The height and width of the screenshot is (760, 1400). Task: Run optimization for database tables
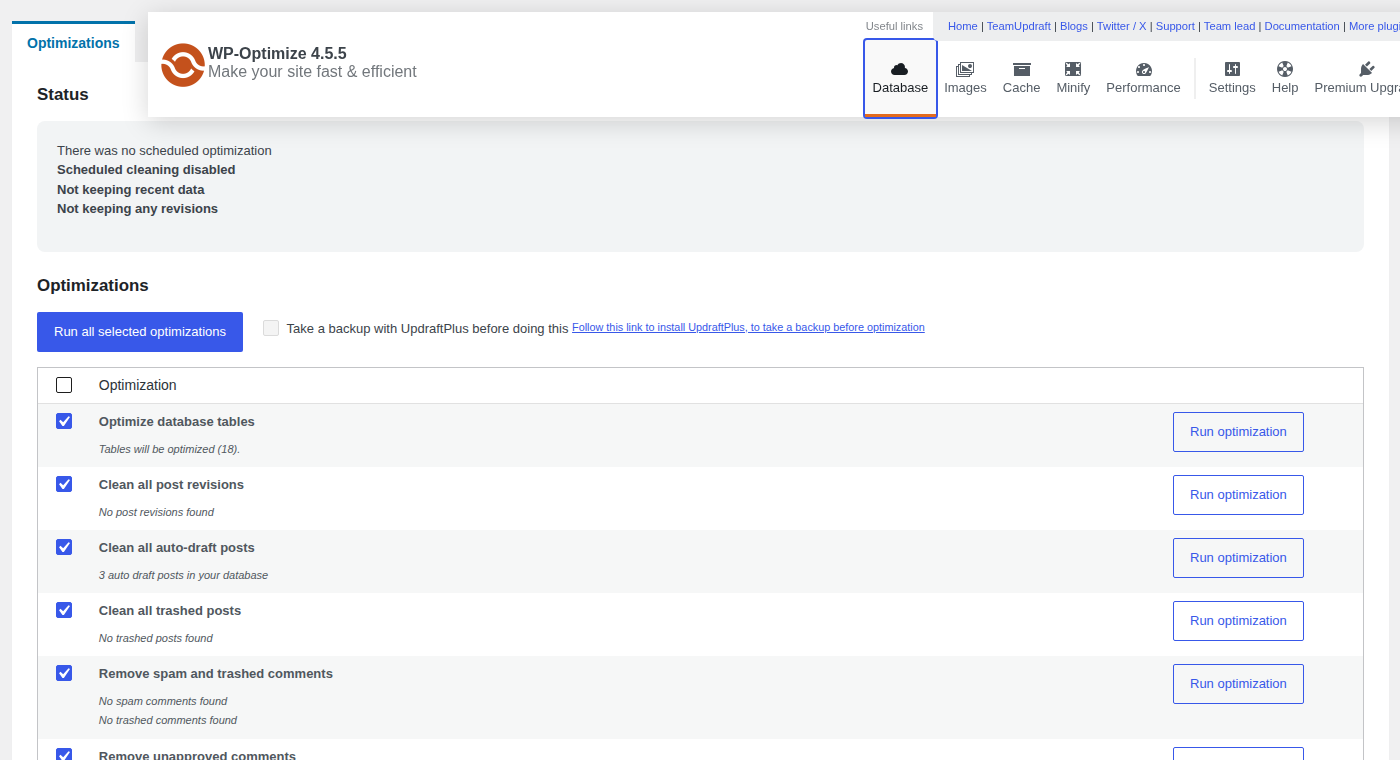(1238, 432)
